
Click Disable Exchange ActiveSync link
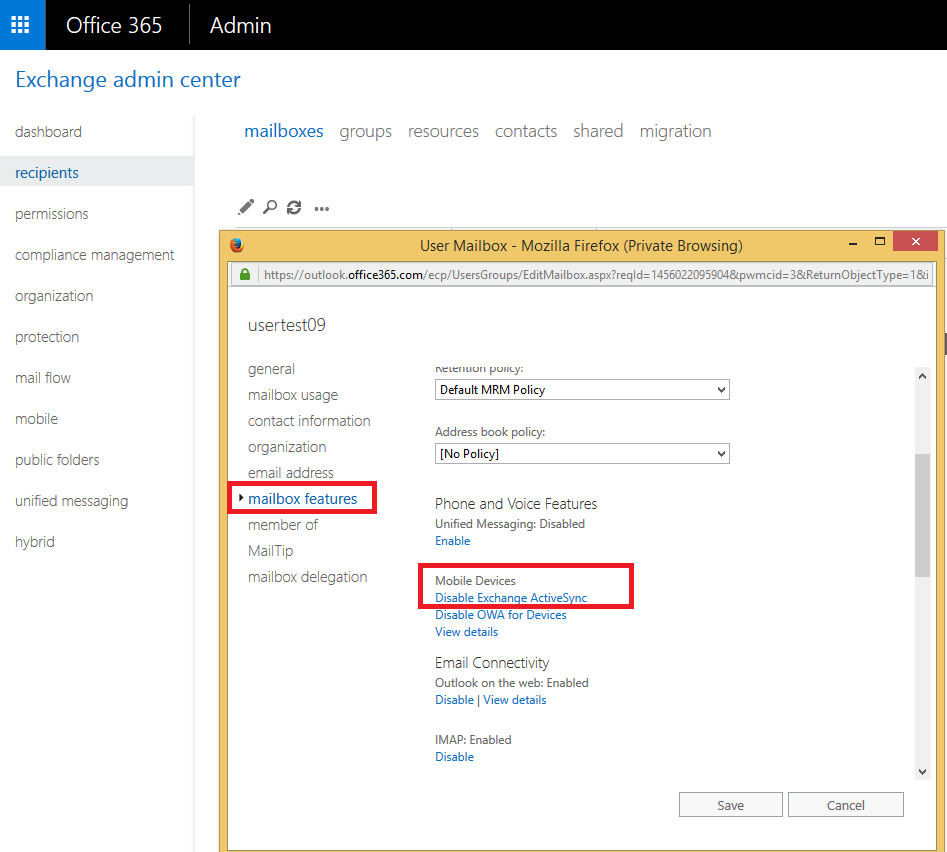tap(511, 598)
